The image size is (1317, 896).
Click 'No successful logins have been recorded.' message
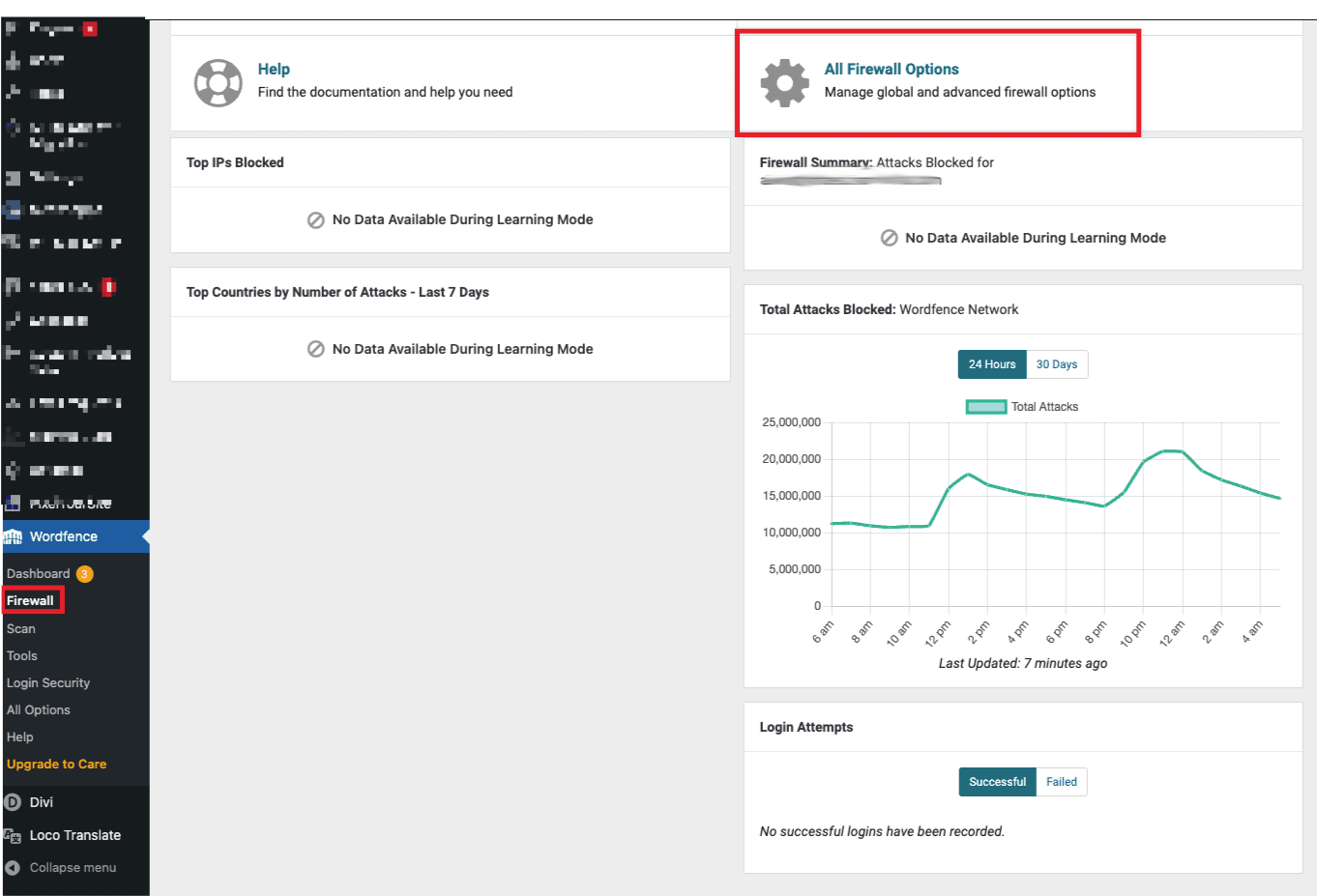click(882, 831)
